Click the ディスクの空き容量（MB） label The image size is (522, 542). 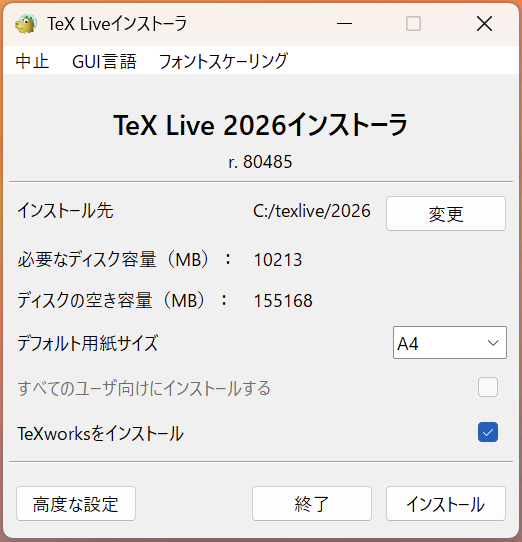(x=123, y=300)
